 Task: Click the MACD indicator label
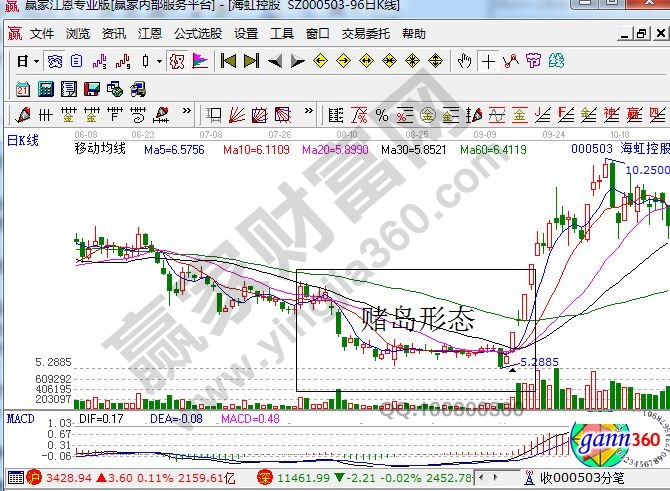point(21,416)
